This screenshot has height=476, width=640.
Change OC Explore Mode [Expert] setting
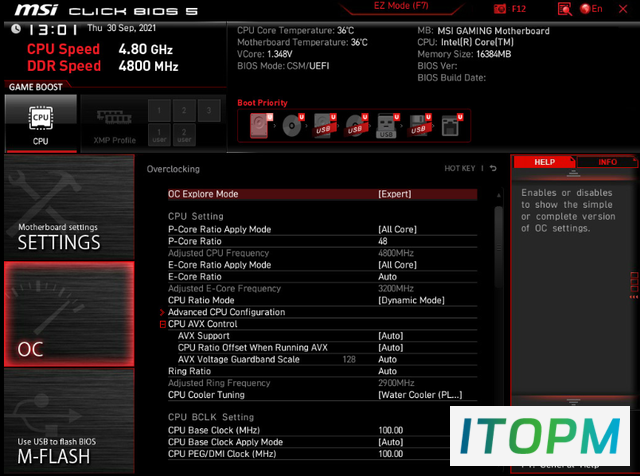322,194
